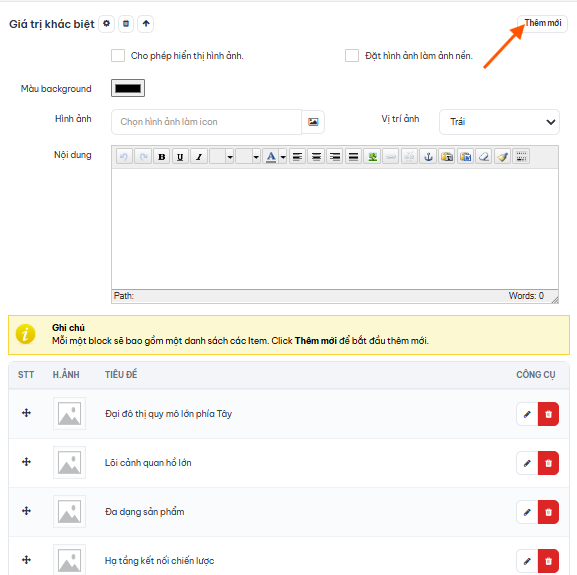Click the paste as text icon

(447, 157)
